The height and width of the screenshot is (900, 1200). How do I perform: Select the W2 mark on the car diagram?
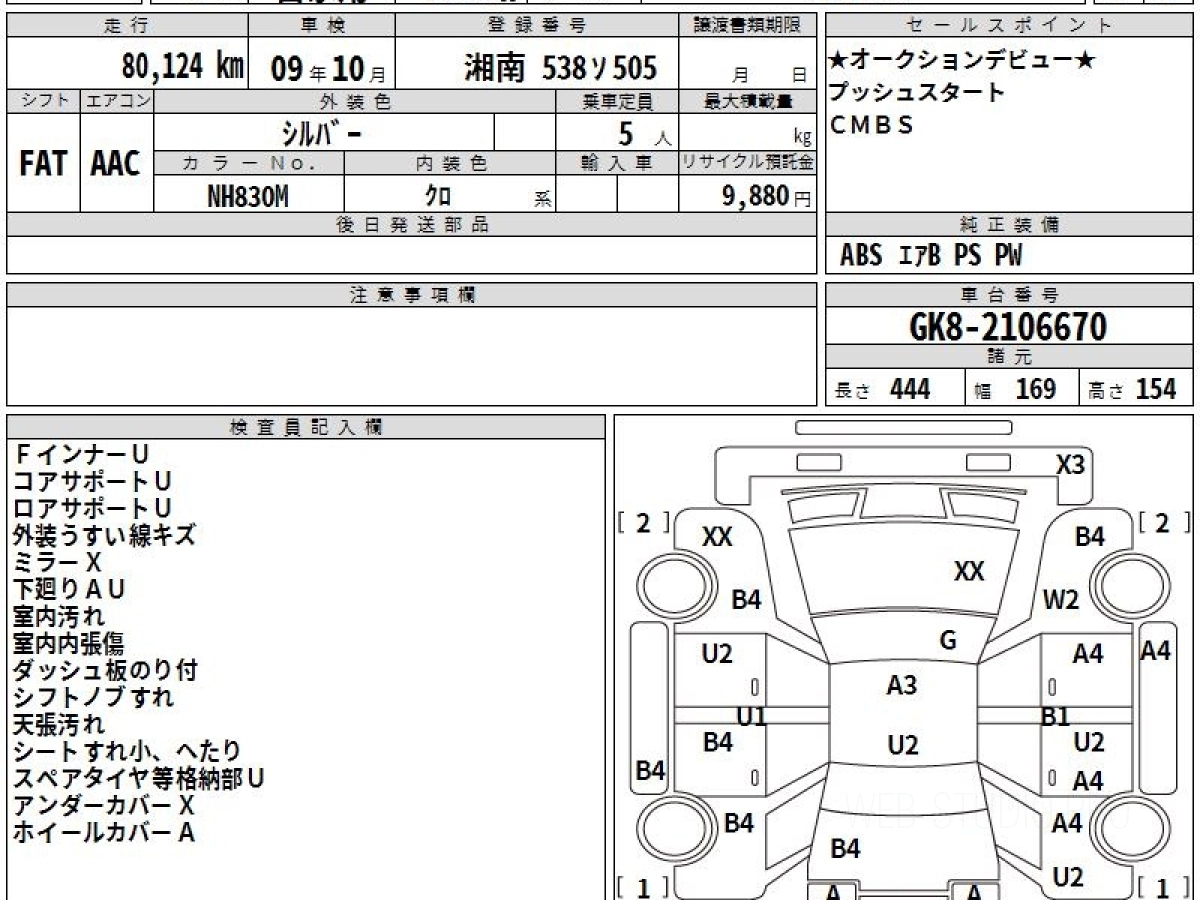(1061, 600)
